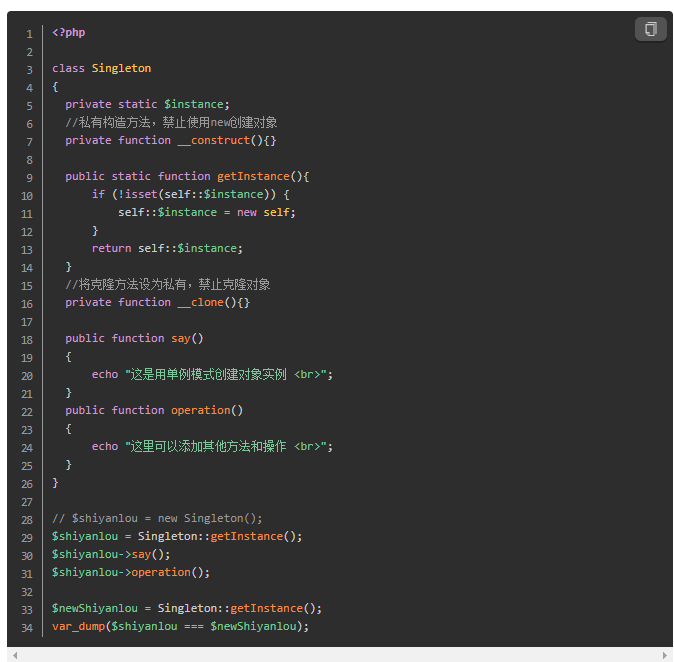Click line number 1 in the gutter

[x=29, y=34]
